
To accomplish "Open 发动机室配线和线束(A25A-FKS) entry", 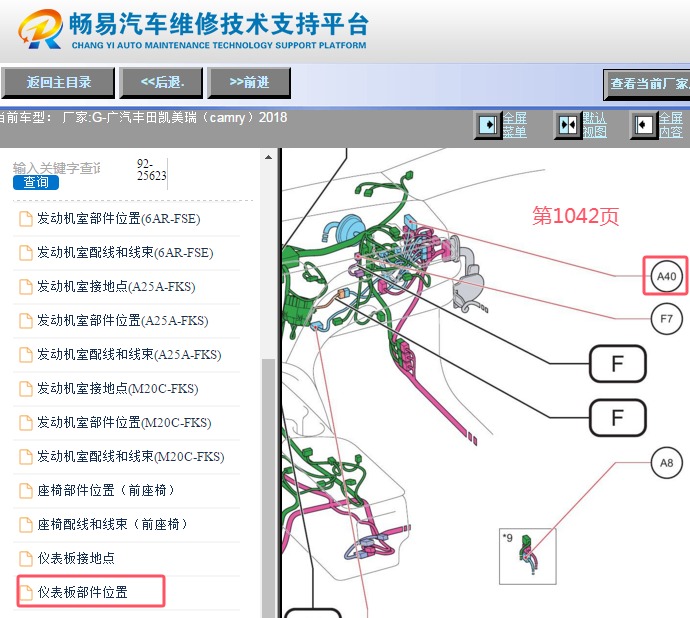I will [129, 354].
